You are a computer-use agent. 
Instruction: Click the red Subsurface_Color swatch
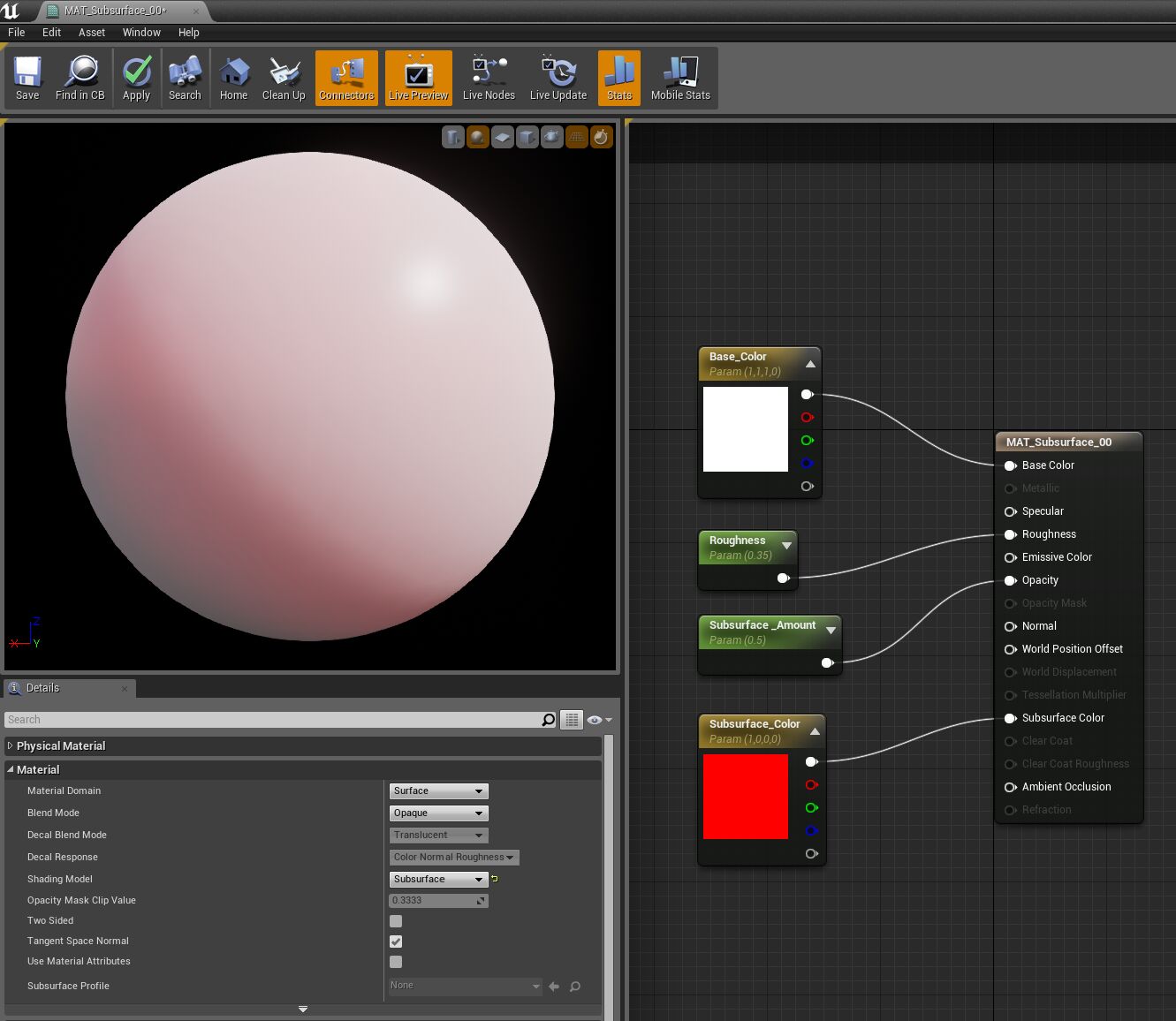tap(746, 797)
